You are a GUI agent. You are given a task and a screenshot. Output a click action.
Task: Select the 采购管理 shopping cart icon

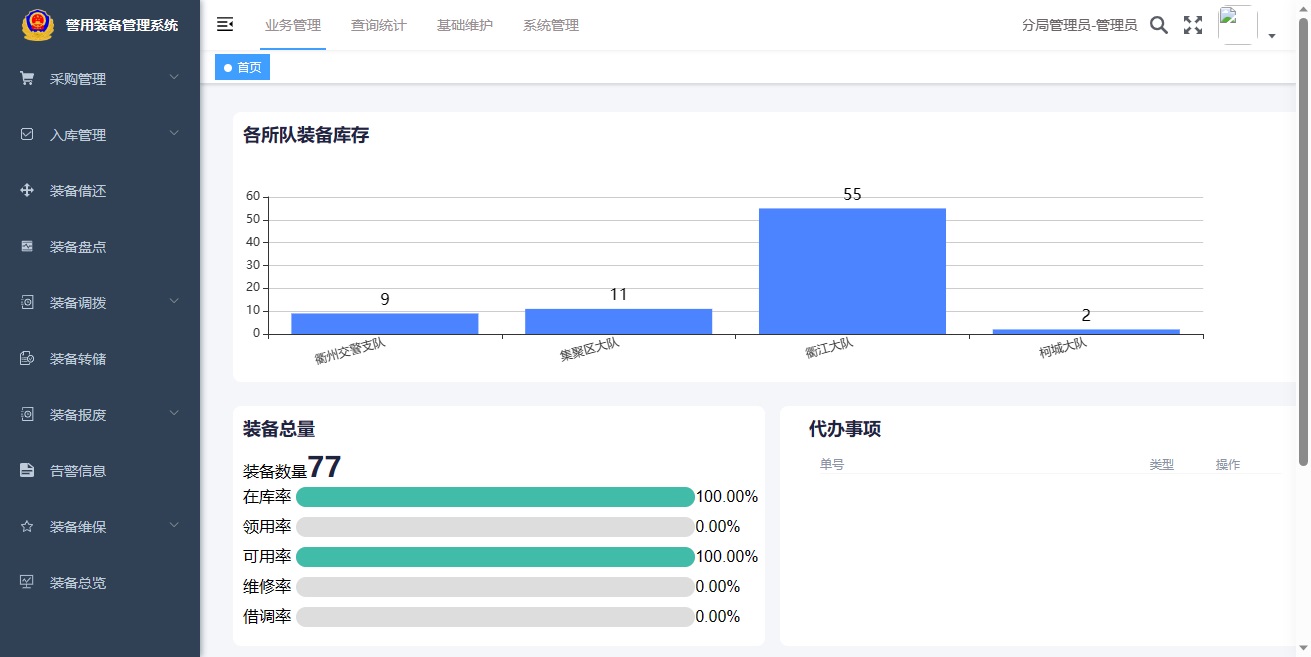[x=26, y=78]
